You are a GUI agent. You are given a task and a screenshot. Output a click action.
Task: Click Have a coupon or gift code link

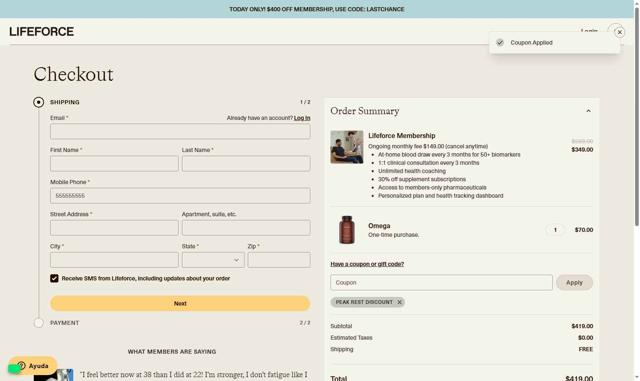point(367,264)
